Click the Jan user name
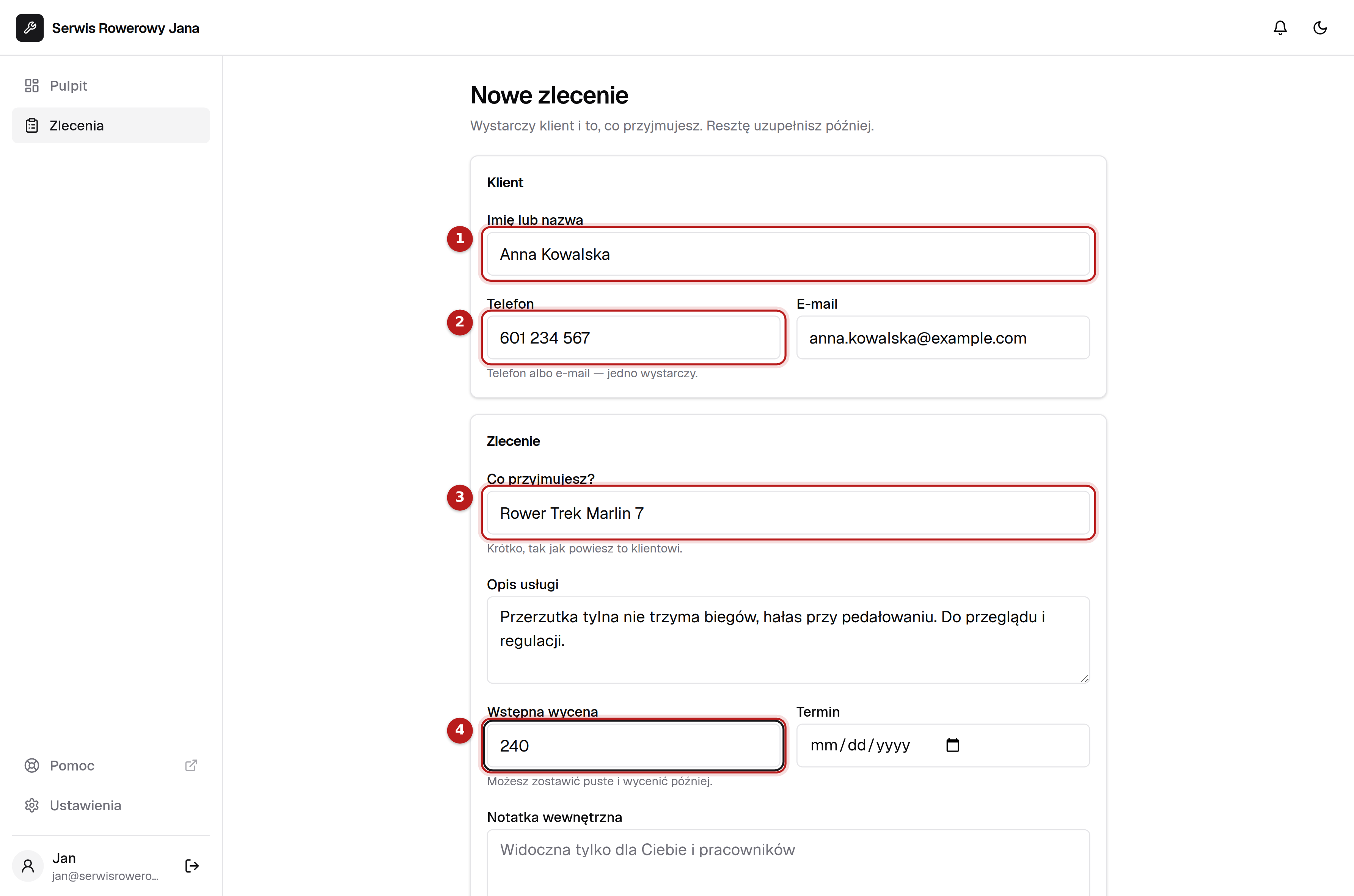 pos(64,858)
